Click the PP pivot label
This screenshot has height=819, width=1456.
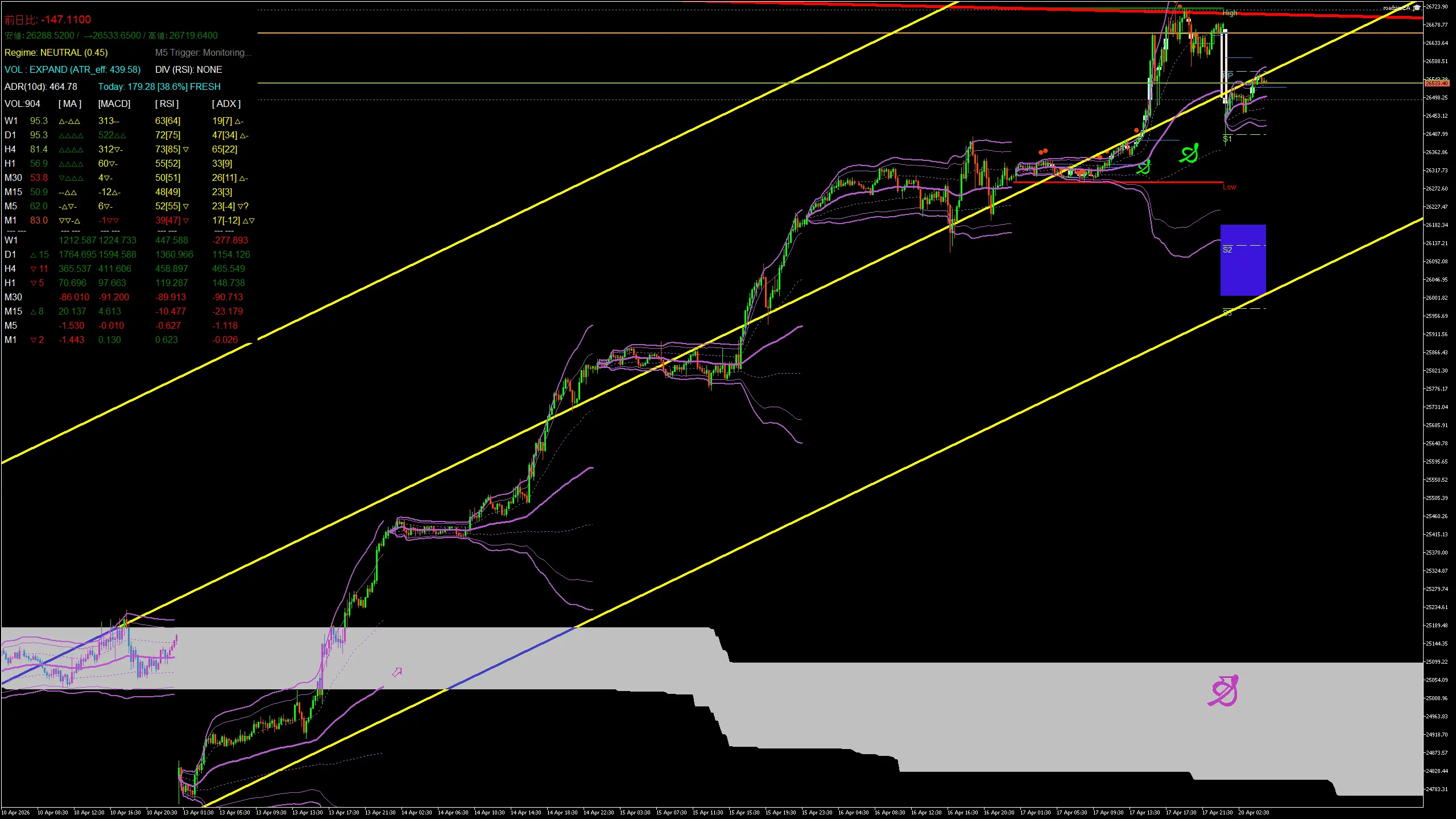(1228, 75)
